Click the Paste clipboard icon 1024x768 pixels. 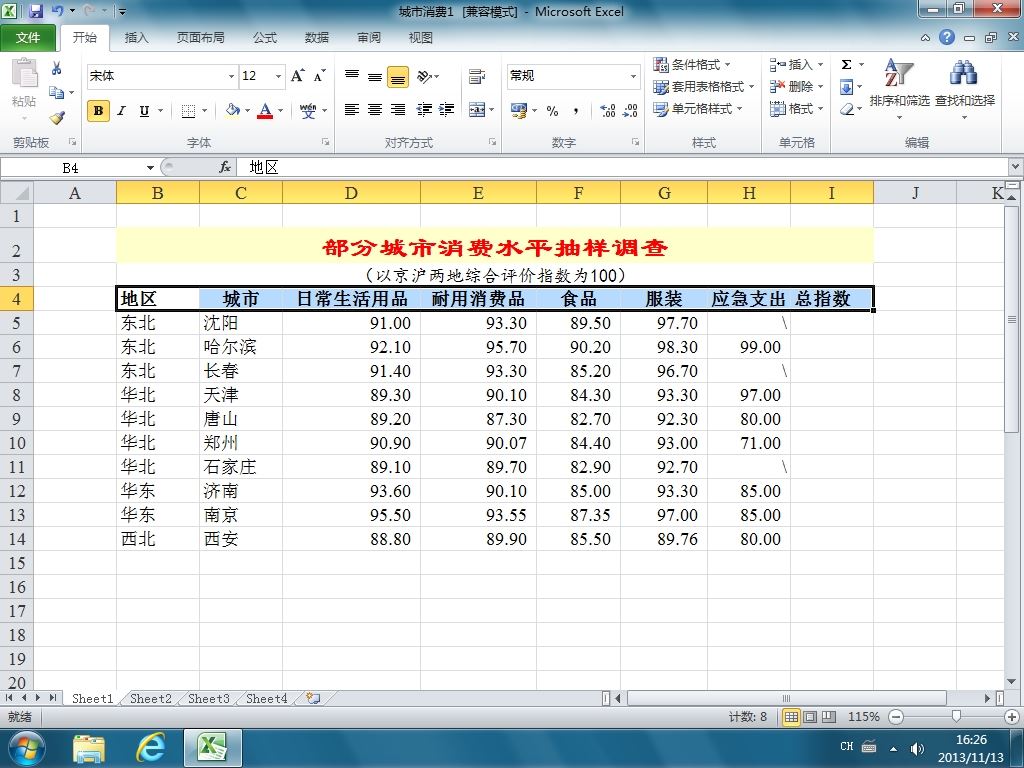point(25,74)
